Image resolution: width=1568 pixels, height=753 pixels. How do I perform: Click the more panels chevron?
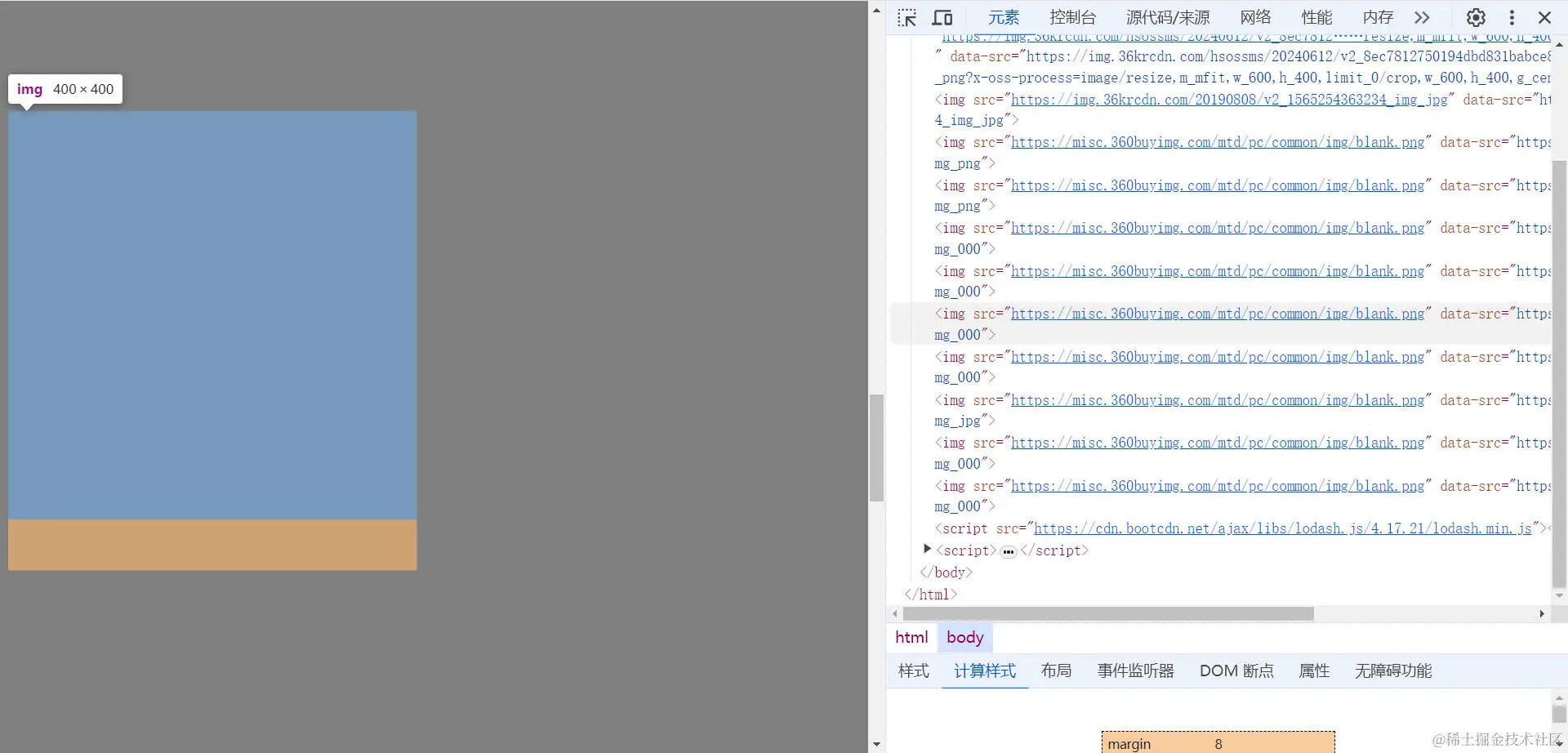pos(1423,17)
